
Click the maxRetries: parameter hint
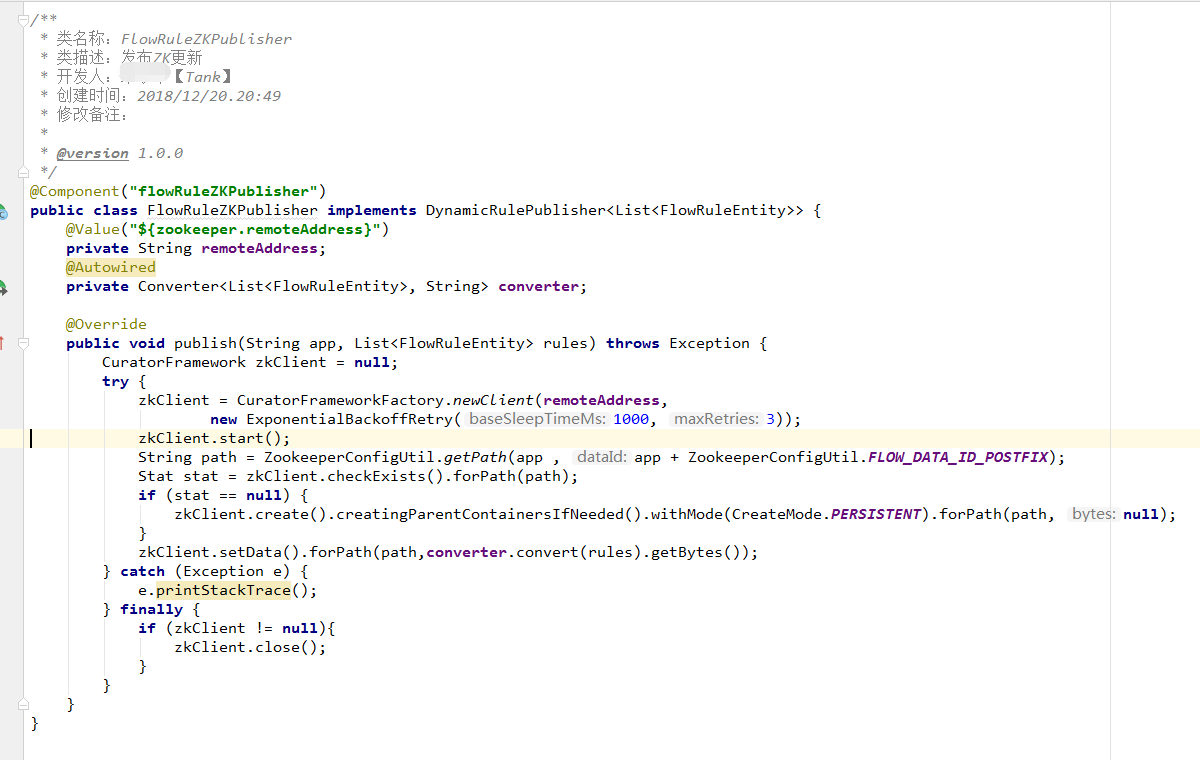716,419
